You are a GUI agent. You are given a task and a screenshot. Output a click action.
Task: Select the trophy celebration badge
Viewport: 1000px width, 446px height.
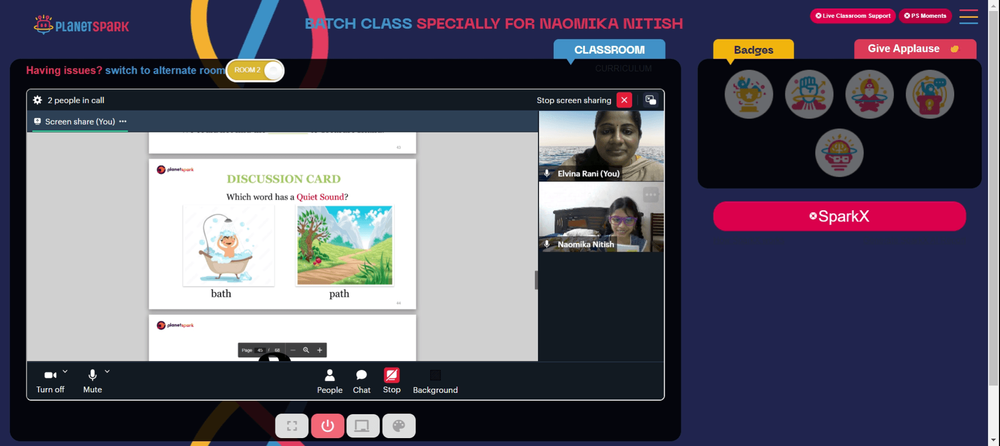(x=749, y=94)
